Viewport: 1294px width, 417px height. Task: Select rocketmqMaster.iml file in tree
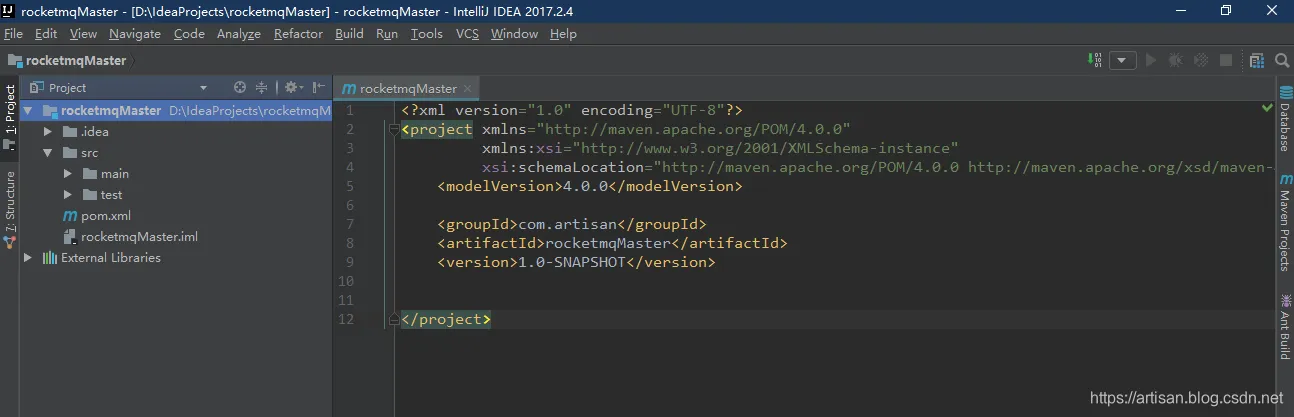point(139,237)
